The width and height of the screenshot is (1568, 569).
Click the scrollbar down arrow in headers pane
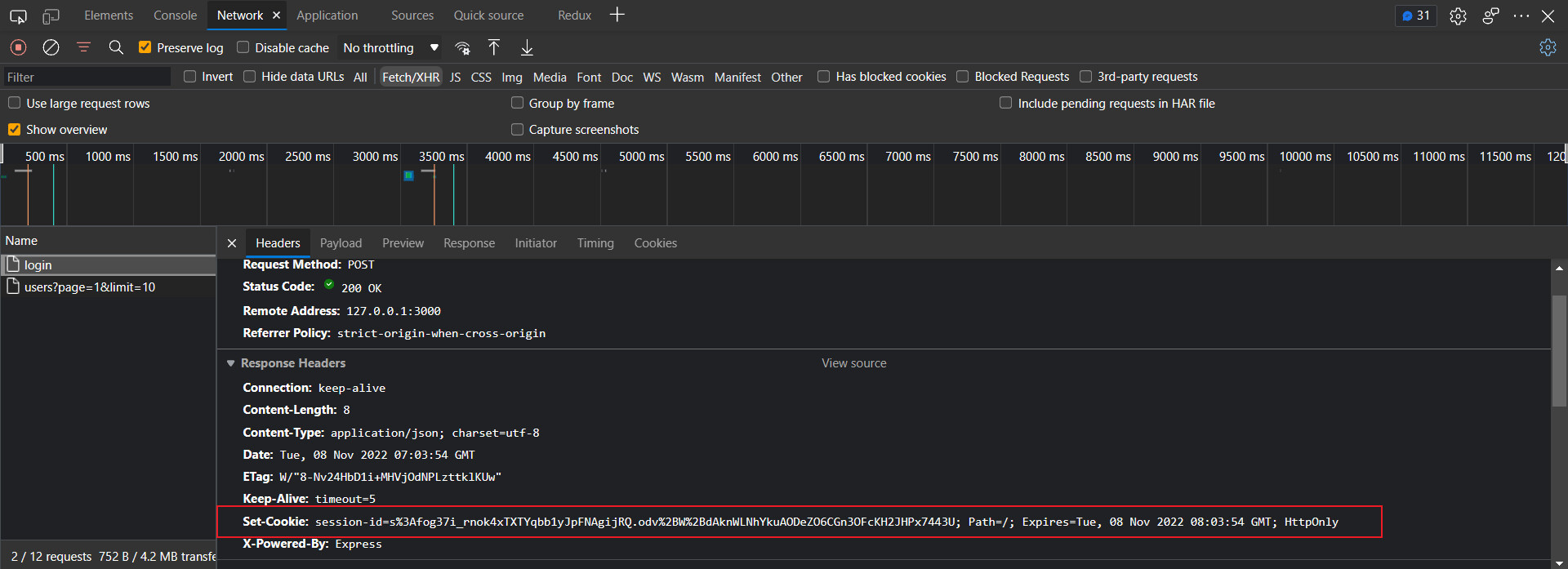coord(1559,563)
